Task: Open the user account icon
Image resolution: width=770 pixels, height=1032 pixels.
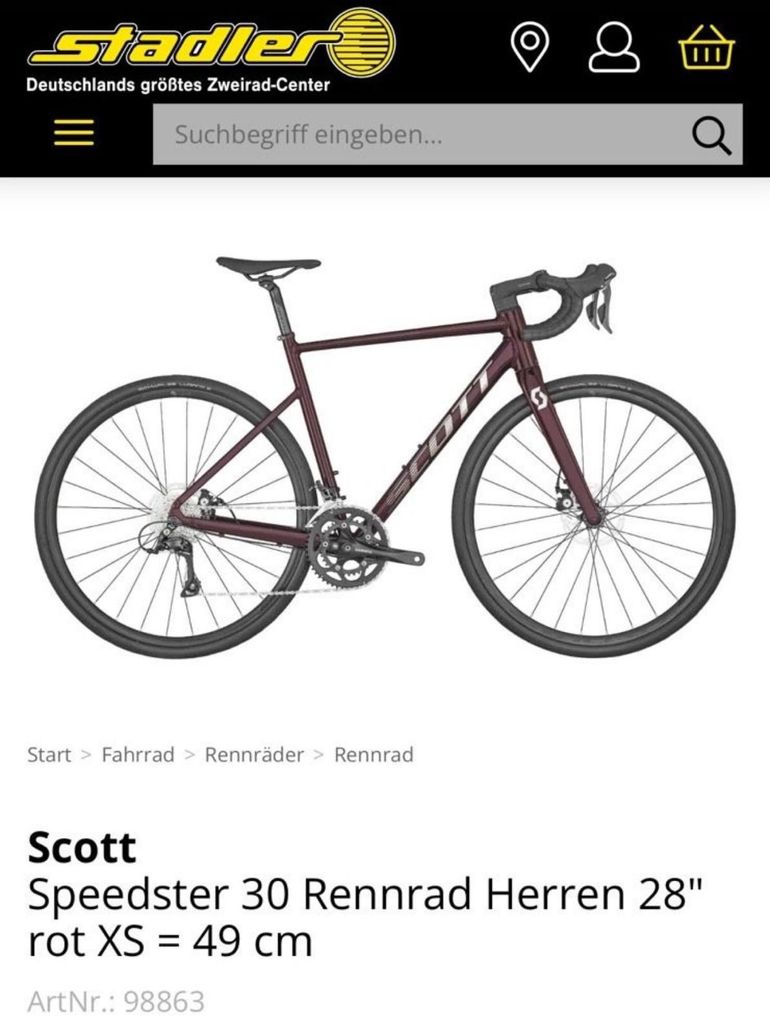Action: pos(614,47)
